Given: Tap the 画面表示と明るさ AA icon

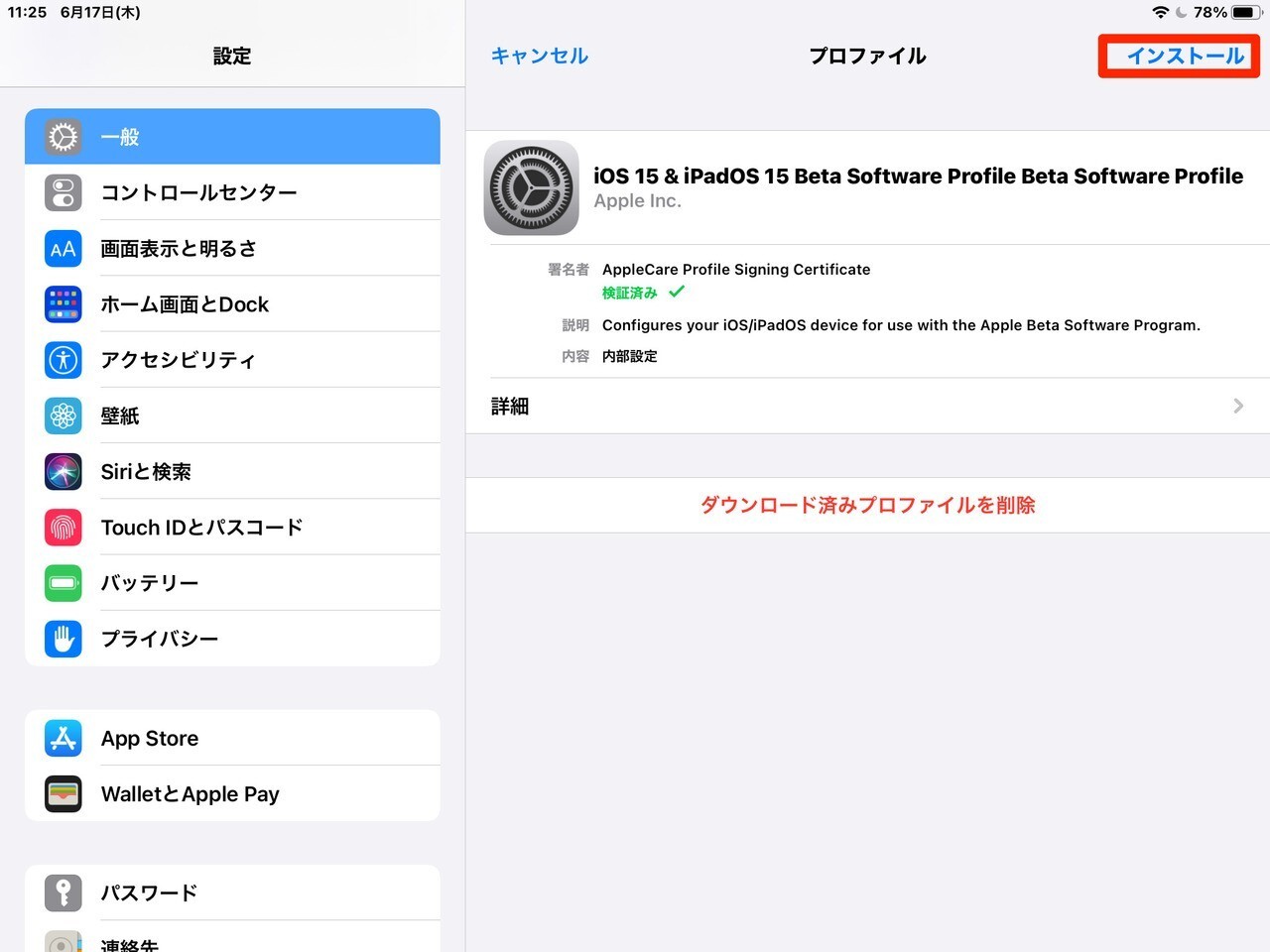Looking at the screenshot, I should 63,248.
